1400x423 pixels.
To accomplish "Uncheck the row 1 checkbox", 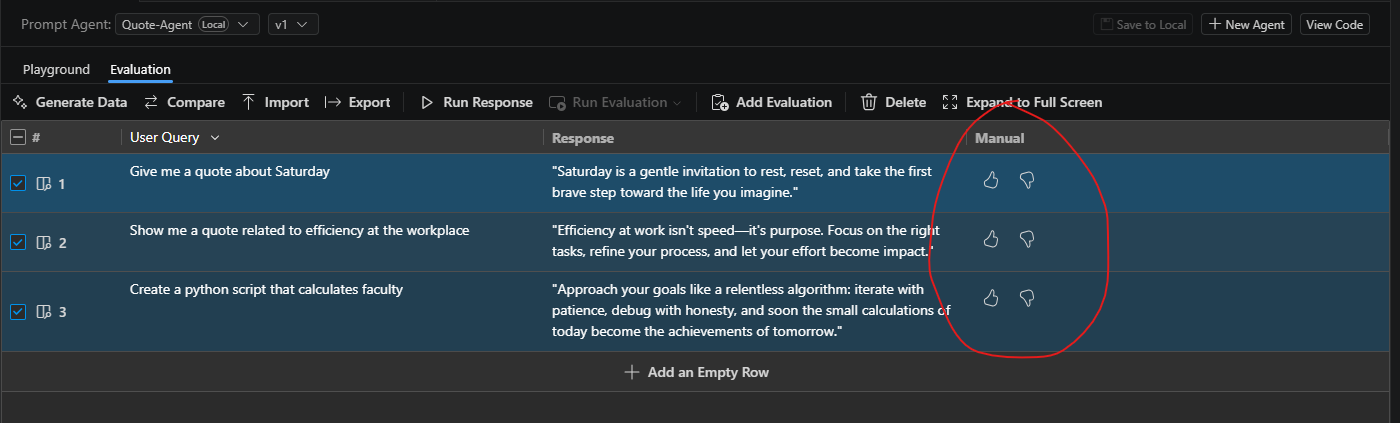I will point(18,183).
